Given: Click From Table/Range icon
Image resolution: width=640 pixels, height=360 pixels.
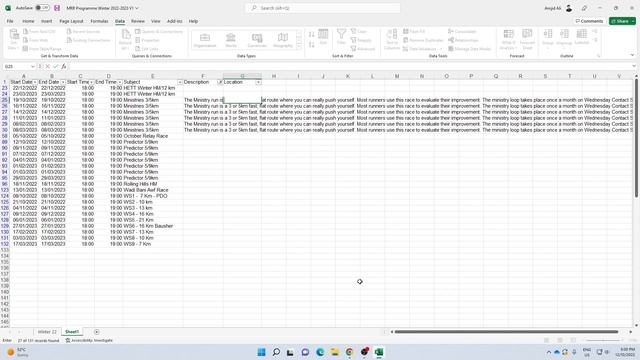Looking at the screenshot, I should pos(26,49).
